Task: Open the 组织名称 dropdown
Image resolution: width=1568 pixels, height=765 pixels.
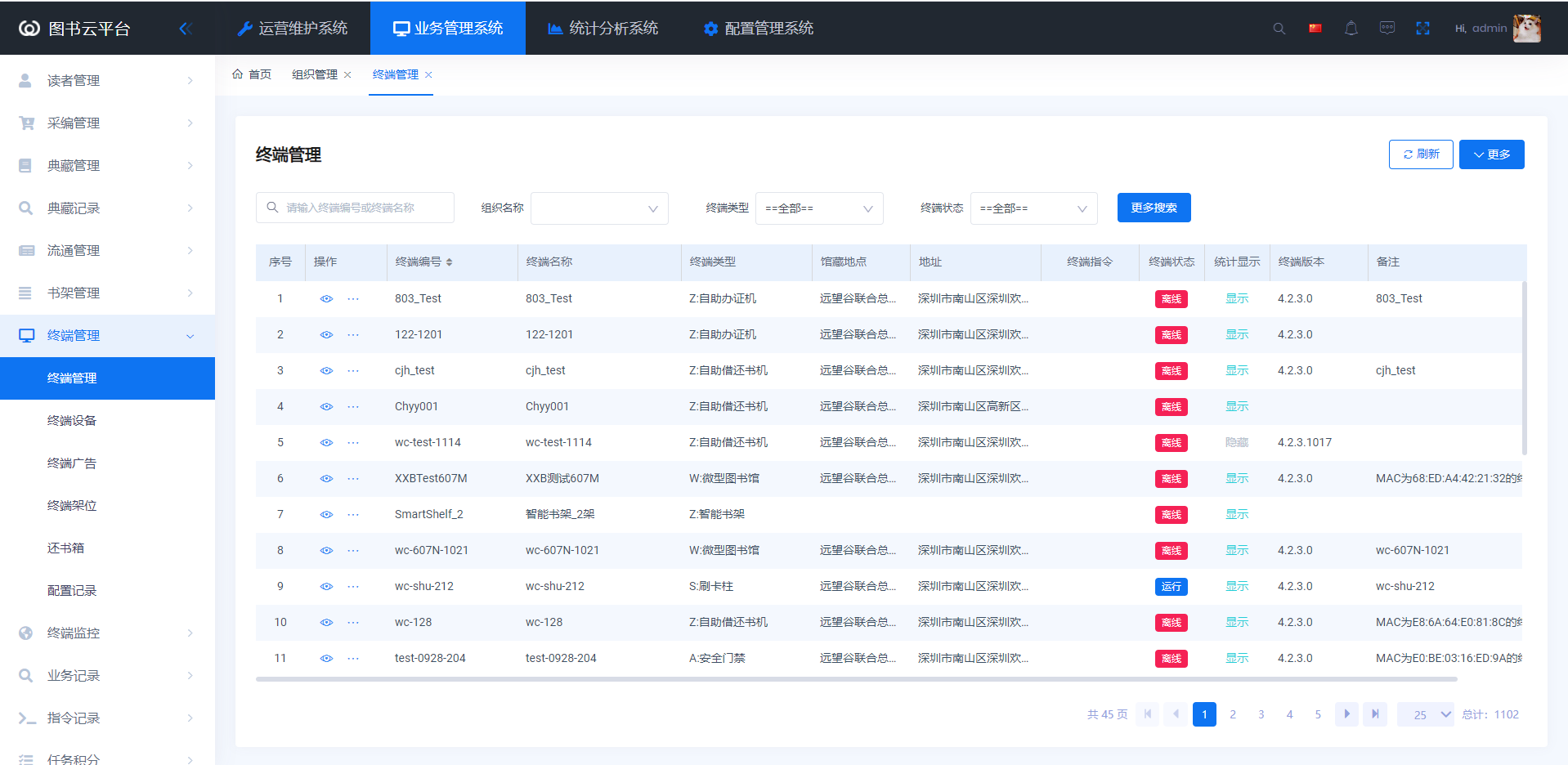Action: 599,208
